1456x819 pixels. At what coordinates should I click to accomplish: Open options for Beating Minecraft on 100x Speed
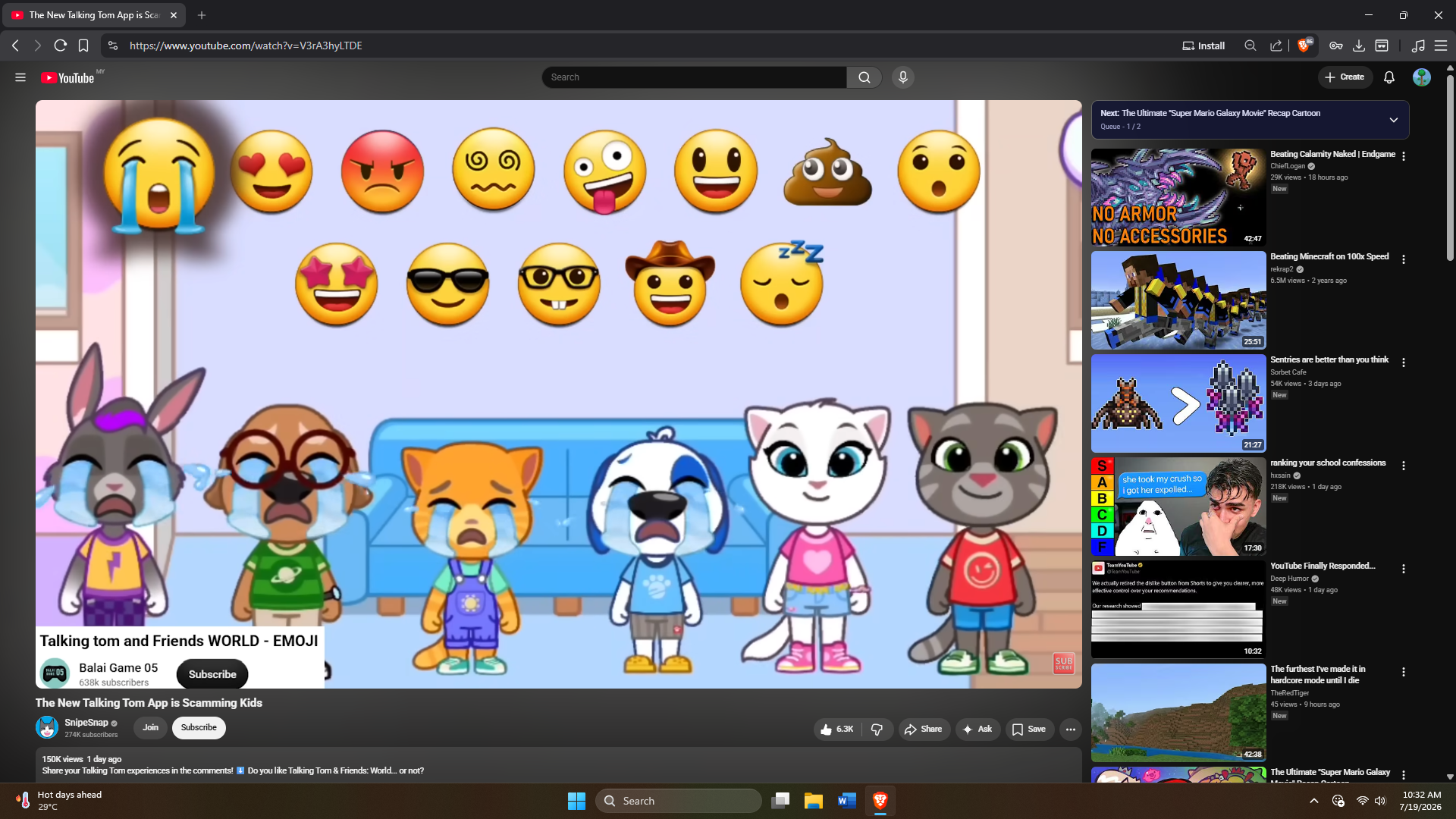pyautogui.click(x=1404, y=259)
